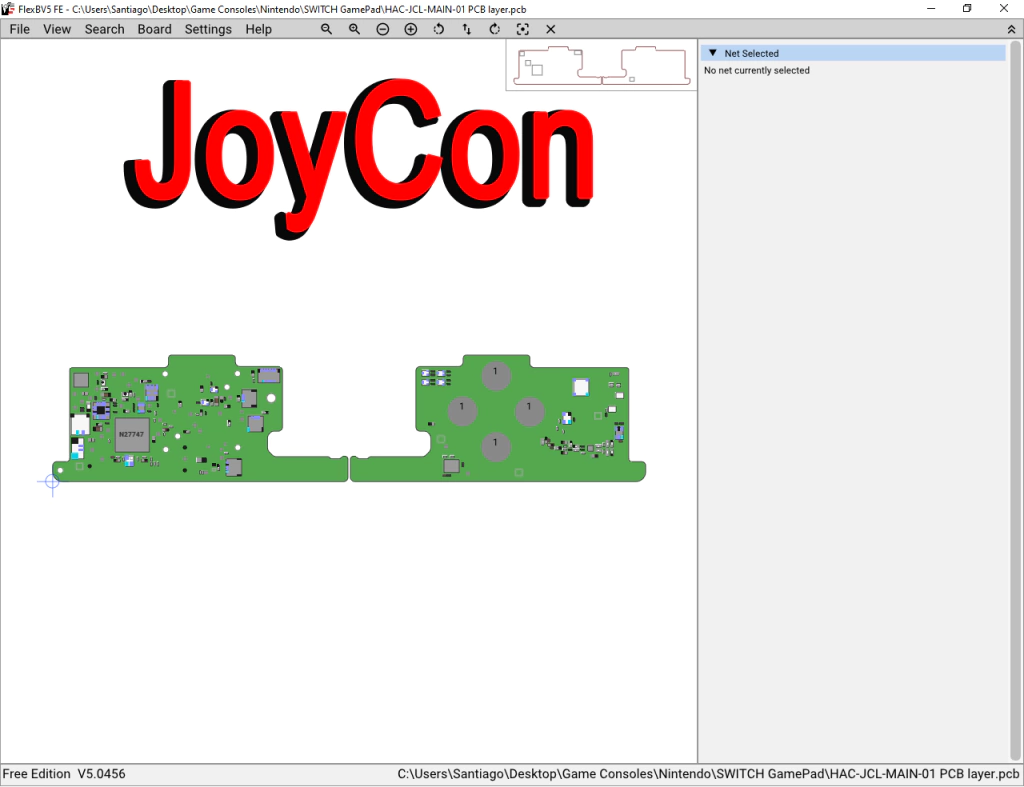Minimize the FlexBV5 window
This screenshot has height=787, width=1024.
click(931, 8)
